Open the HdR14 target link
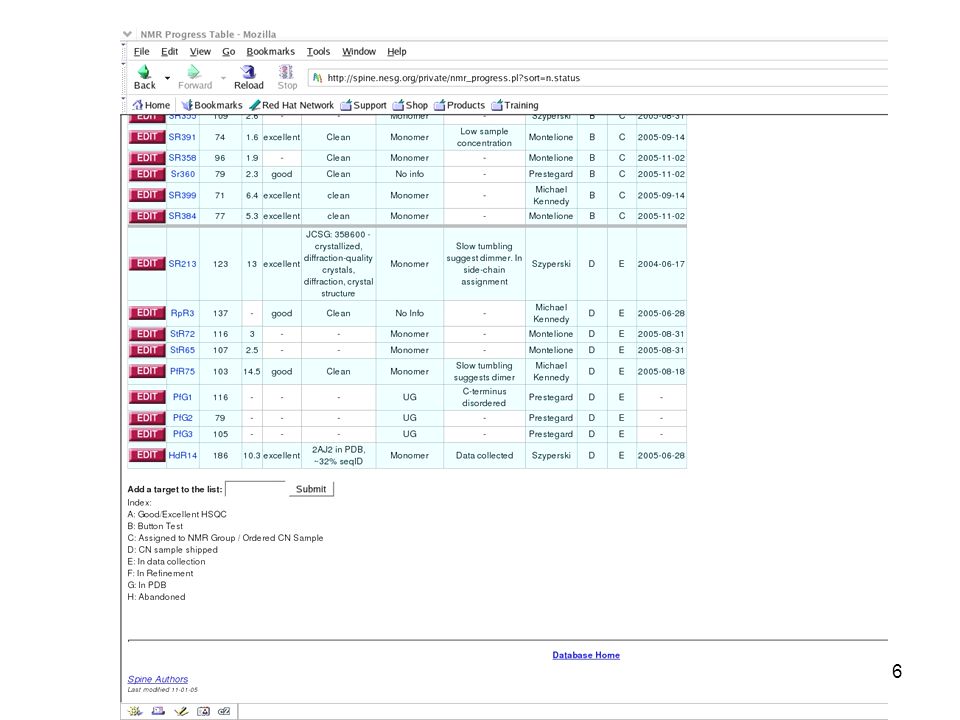Image resolution: width=960 pixels, height=720 pixels. tap(182, 456)
